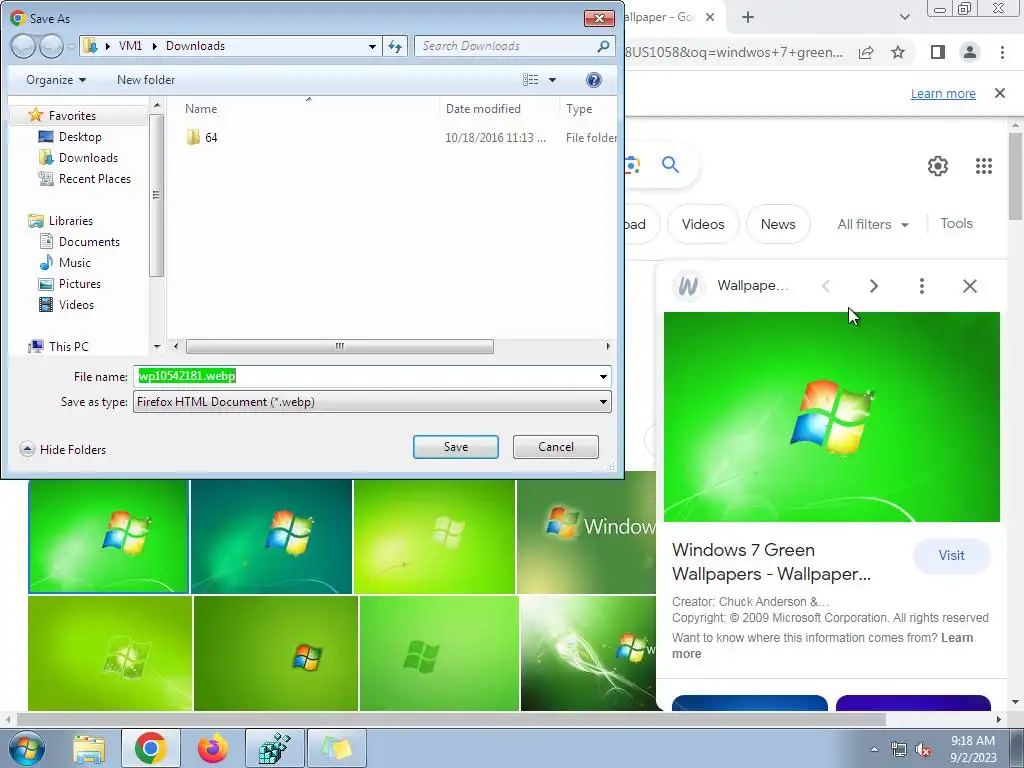Refresh the Downloads folder location

coord(395,46)
